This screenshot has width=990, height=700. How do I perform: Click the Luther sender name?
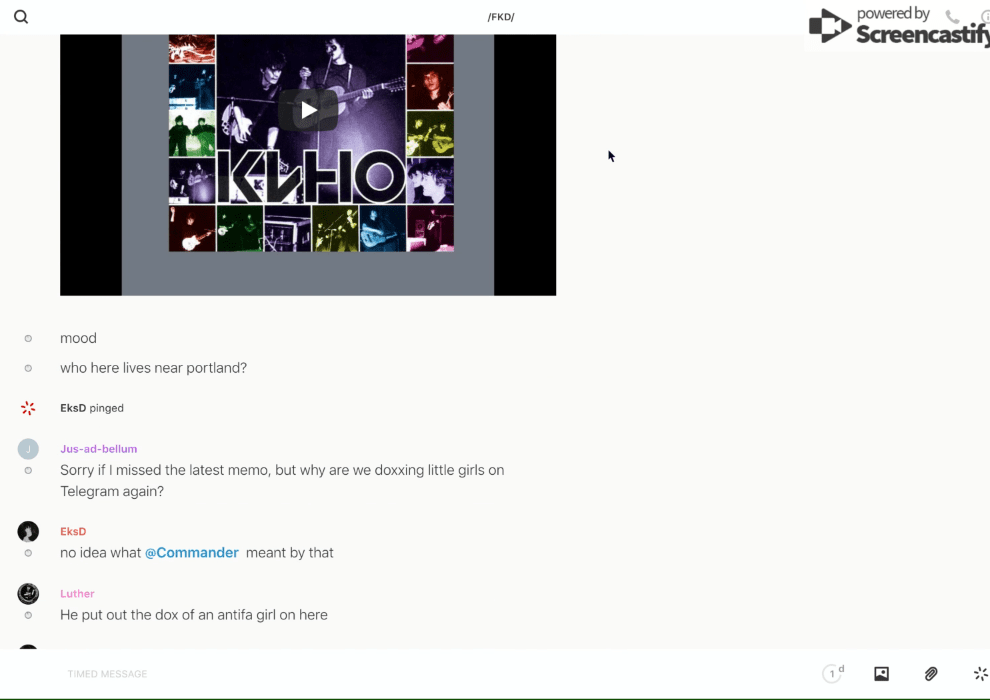point(77,594)
